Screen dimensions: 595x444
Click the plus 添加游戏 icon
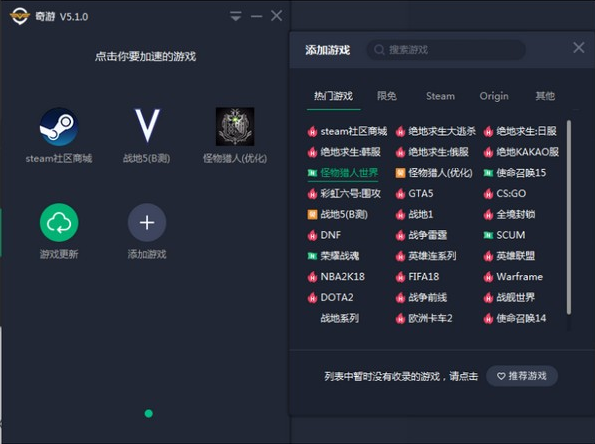147,222
